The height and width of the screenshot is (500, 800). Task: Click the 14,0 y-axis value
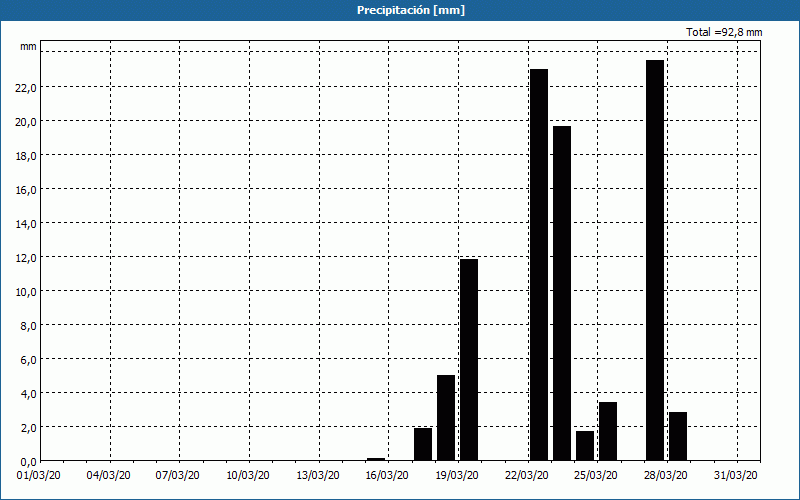pyautogui.click(x=26, y=224)
